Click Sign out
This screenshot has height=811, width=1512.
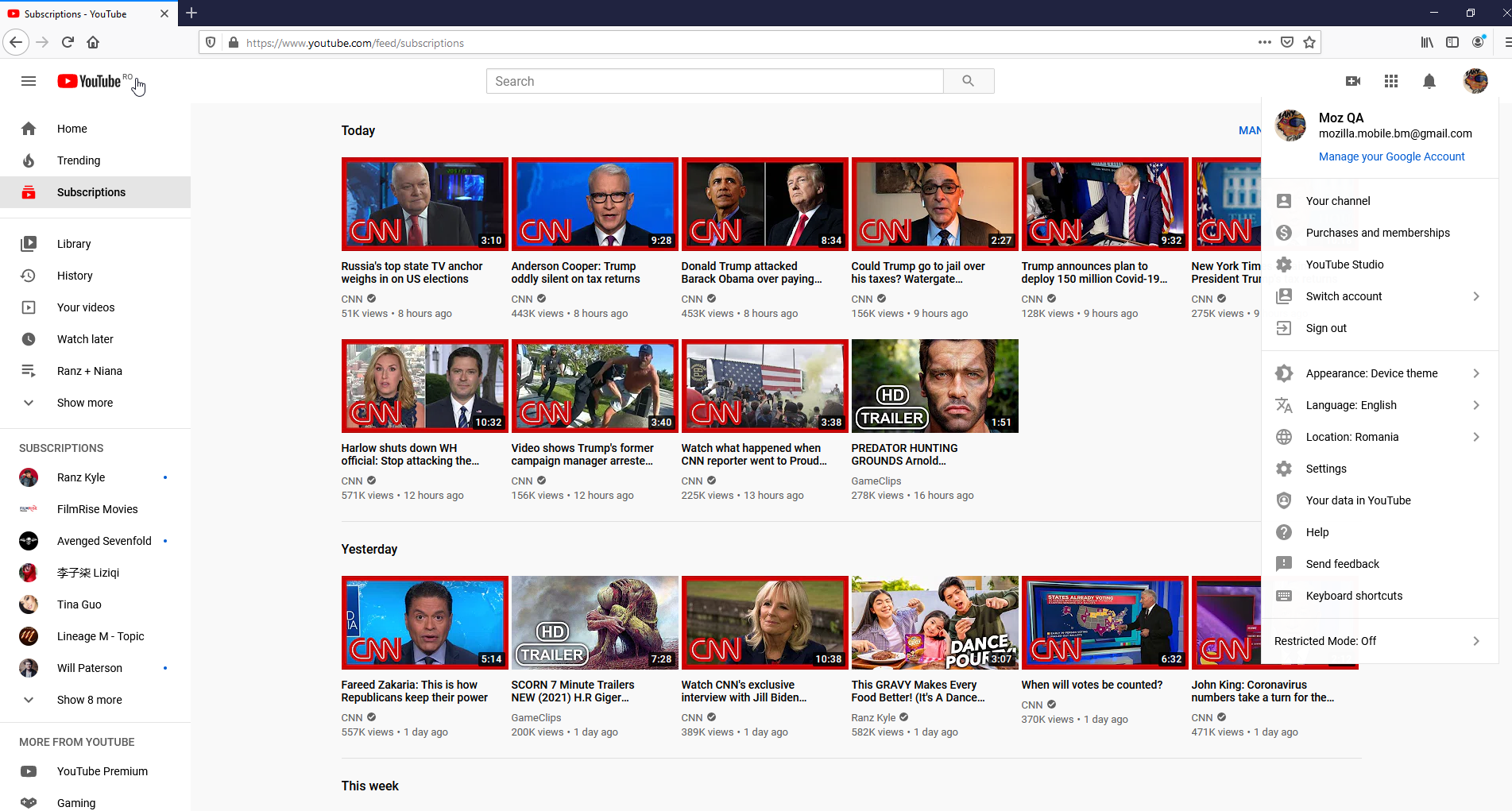pos(1380,328)
